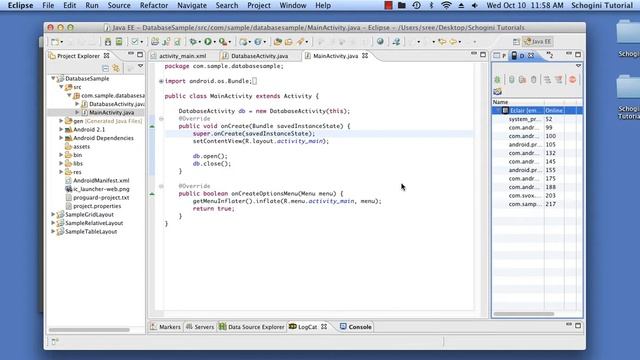Screen dimensions: 640x360
Task: Click the Update Threads icon in Devices
Action: tap(547, 80)
